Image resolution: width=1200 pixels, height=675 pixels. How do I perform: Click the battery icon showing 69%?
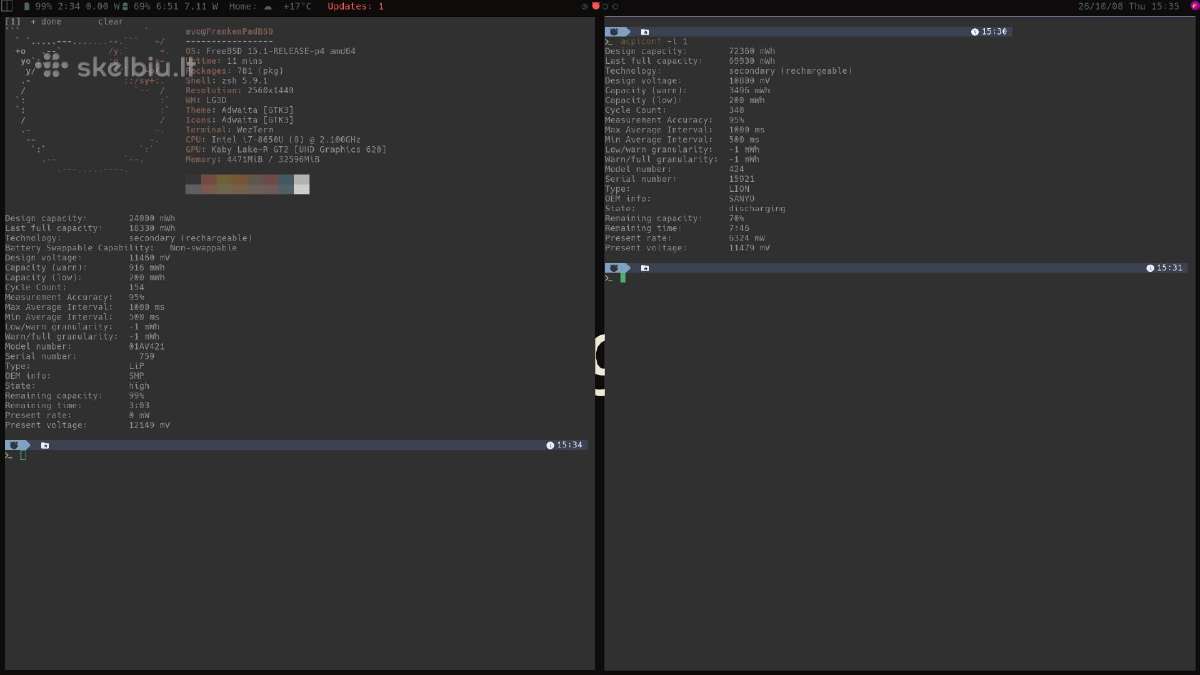[x=125, y=6]
